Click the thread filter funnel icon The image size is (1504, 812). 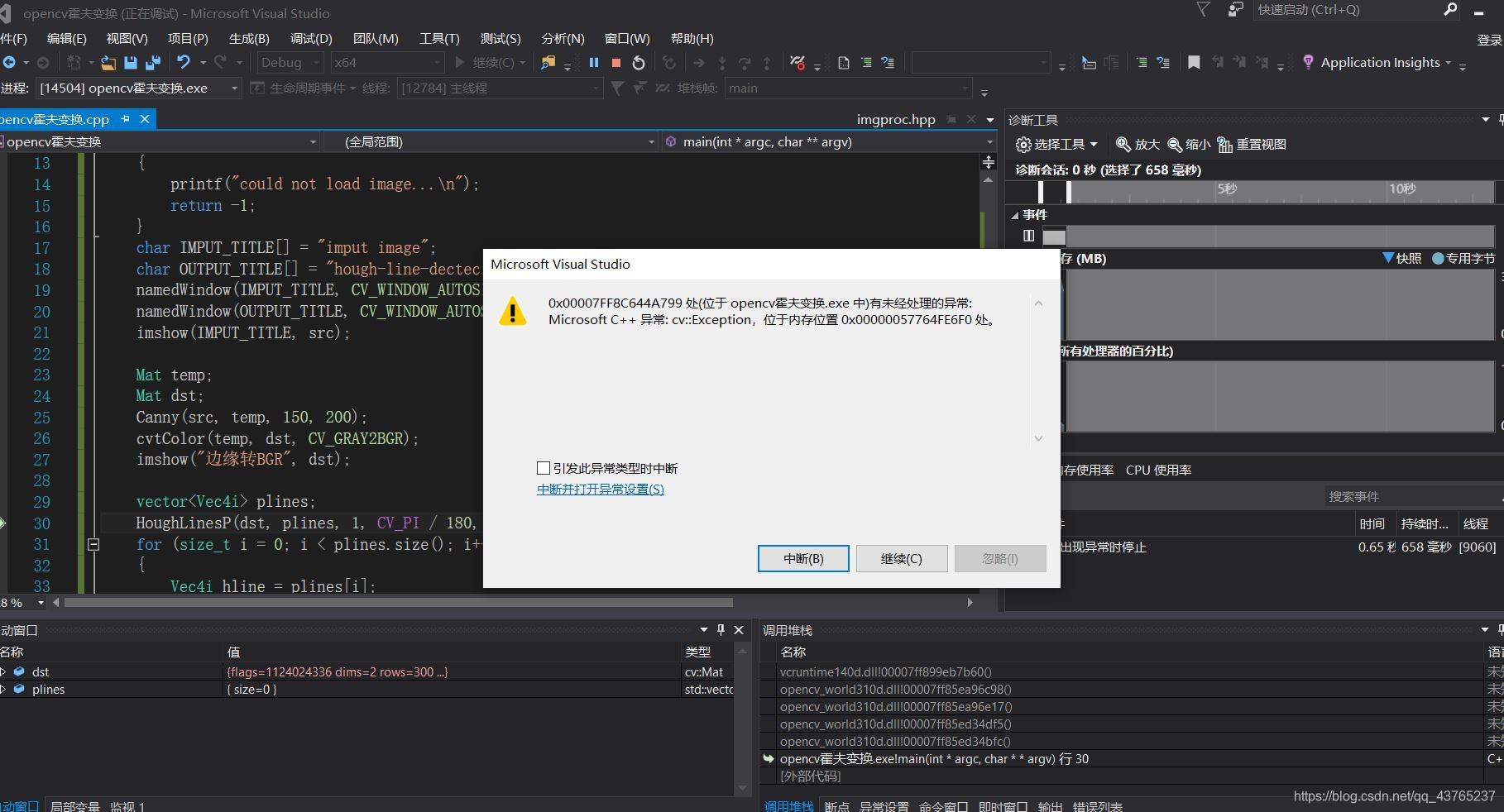[617, 88]
